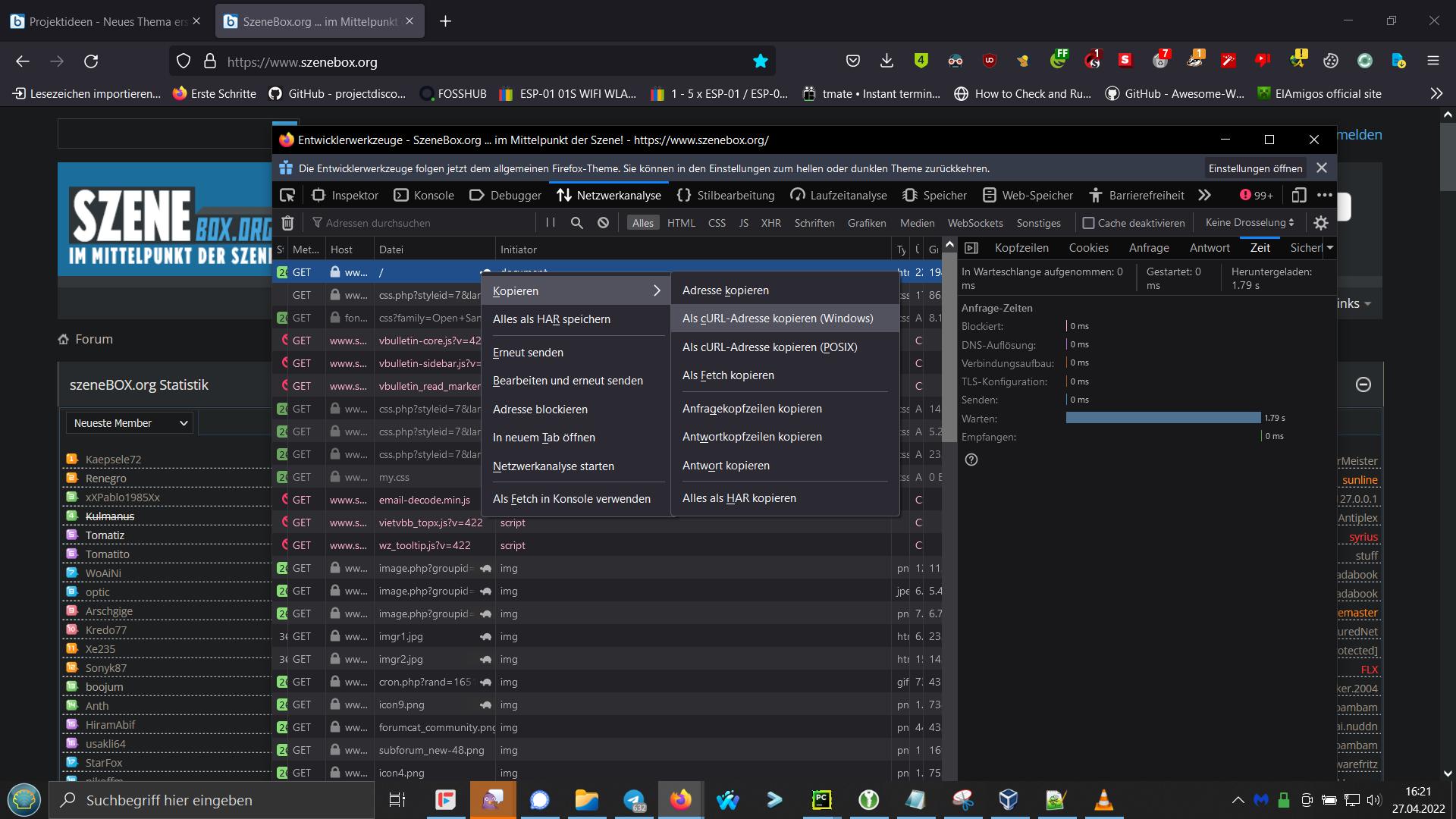Click the blue Warten timing bar
1456x819 pixels.
click(x=1164, y=418)
